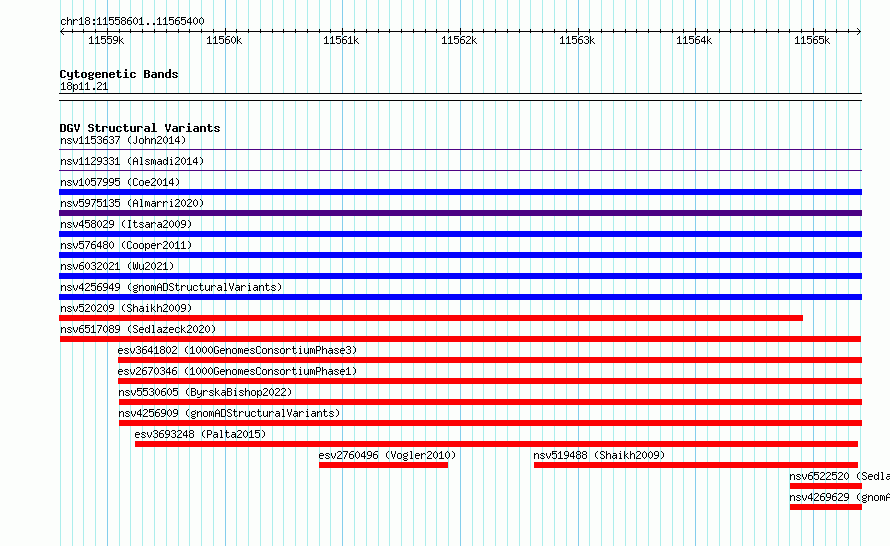Click the 18p11.21 band label
890x546 pixels.
84,86
